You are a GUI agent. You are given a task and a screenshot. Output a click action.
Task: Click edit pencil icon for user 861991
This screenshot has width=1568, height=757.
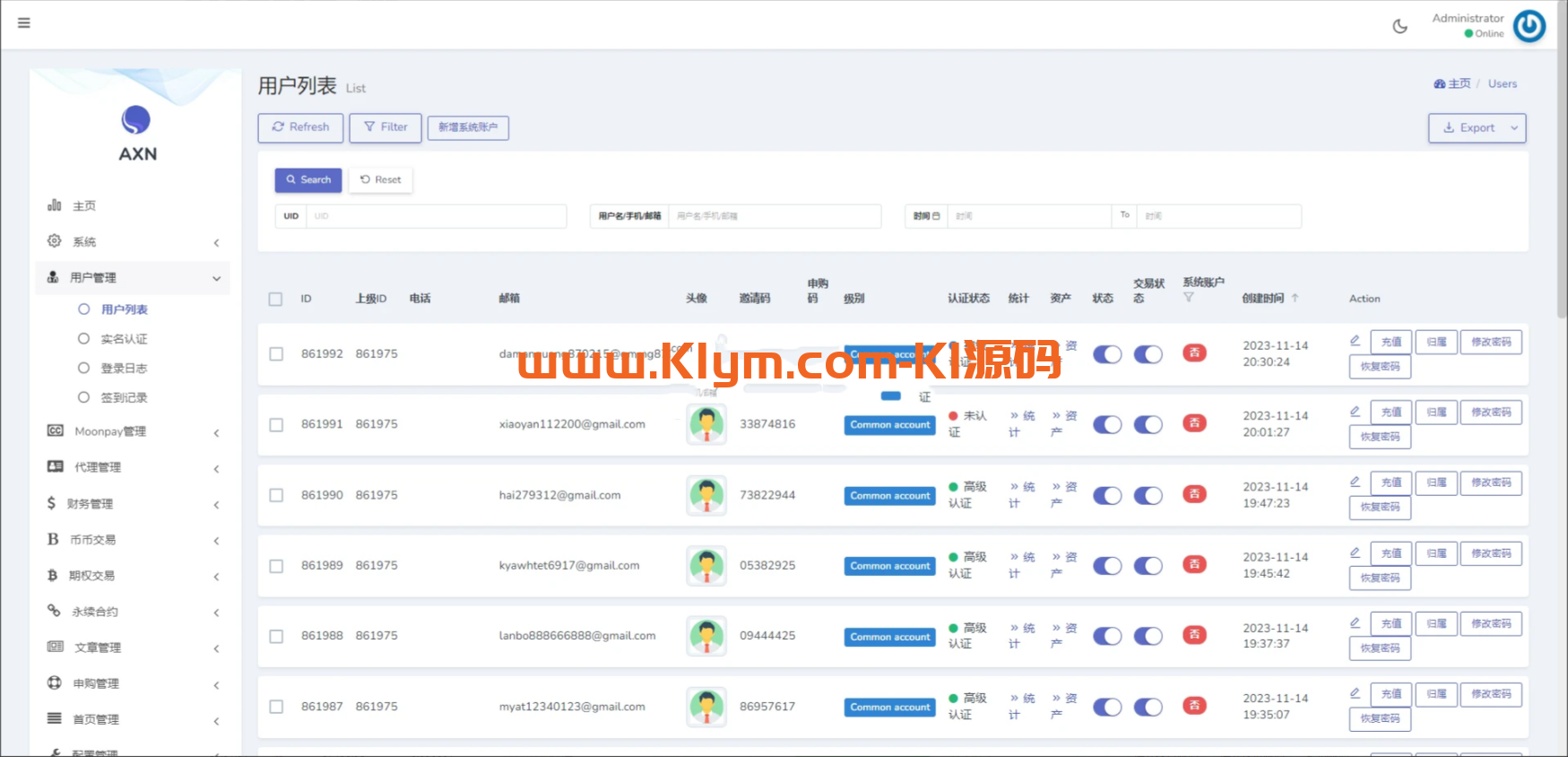1355,412
